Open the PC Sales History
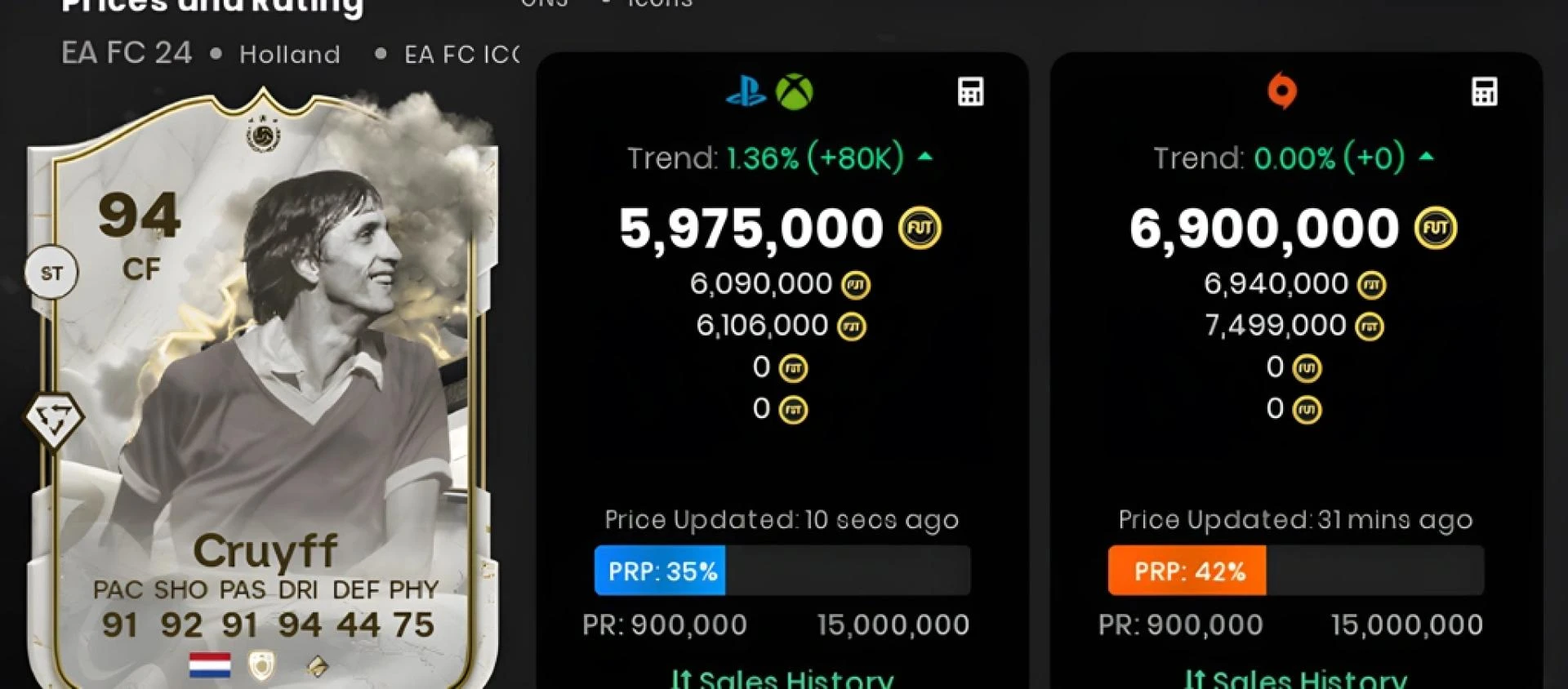The image size is (1568, 689). (x=1295, y=678)
